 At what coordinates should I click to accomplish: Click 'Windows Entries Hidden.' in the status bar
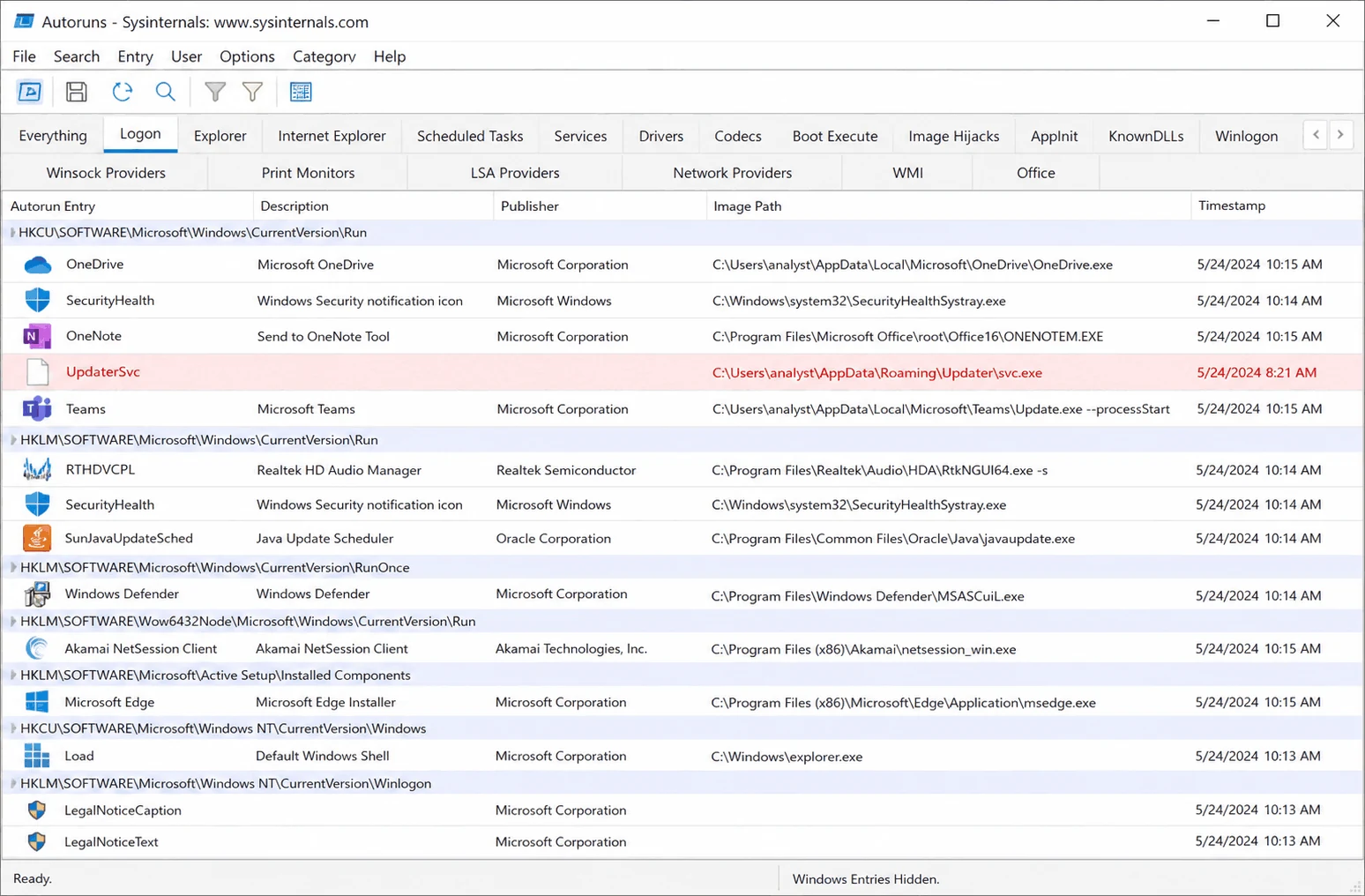pos(866,878)
